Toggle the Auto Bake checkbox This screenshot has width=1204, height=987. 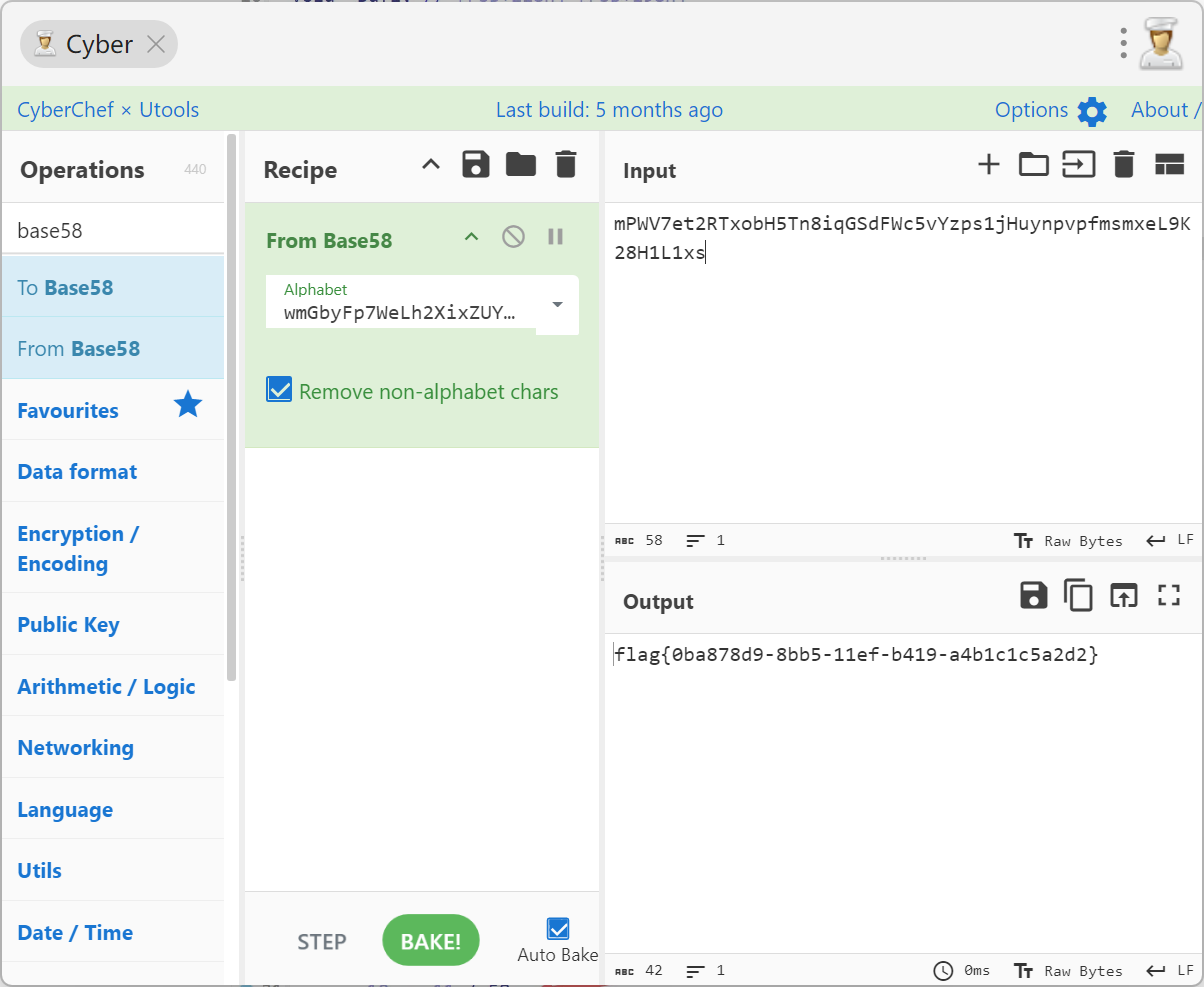tap(558, 929)
